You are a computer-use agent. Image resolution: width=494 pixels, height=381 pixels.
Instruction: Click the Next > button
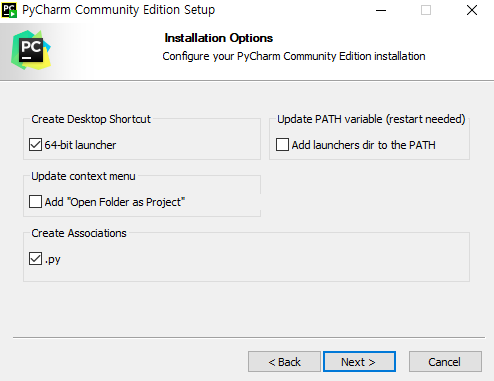[x=359, y=362]
